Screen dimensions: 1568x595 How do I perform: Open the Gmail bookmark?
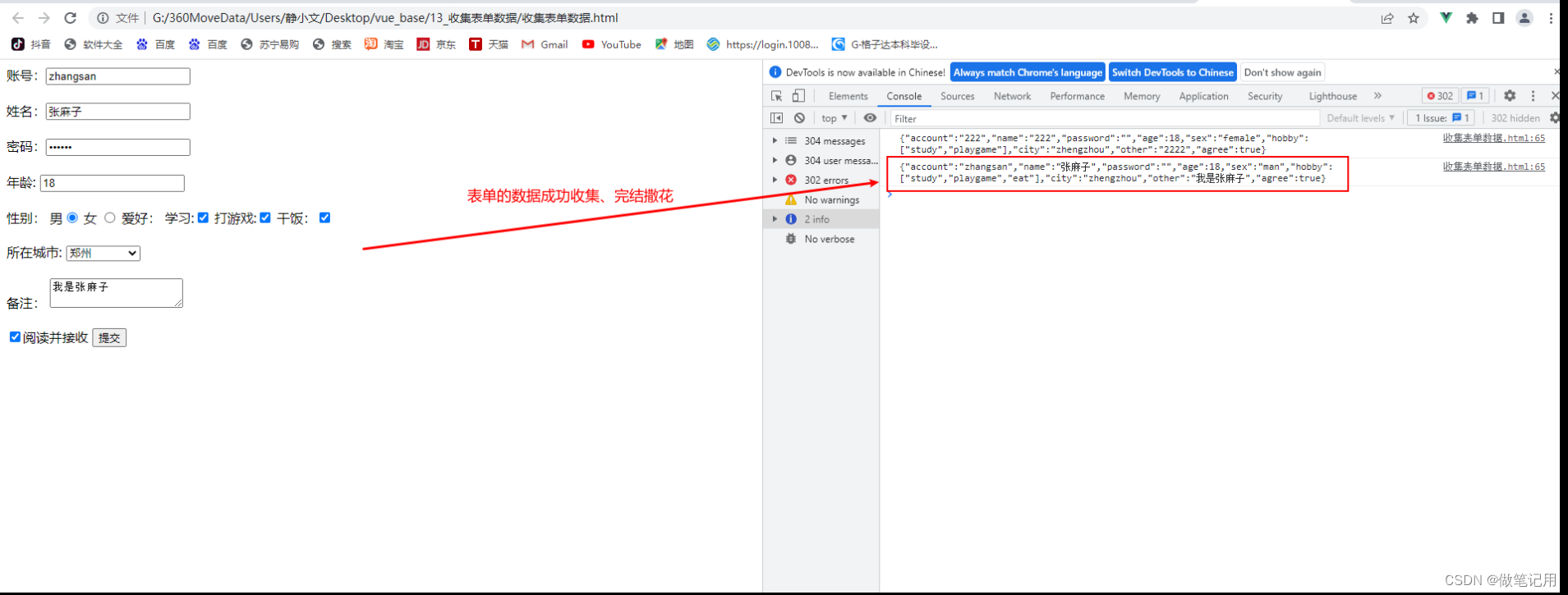click(x=545, y=44)
